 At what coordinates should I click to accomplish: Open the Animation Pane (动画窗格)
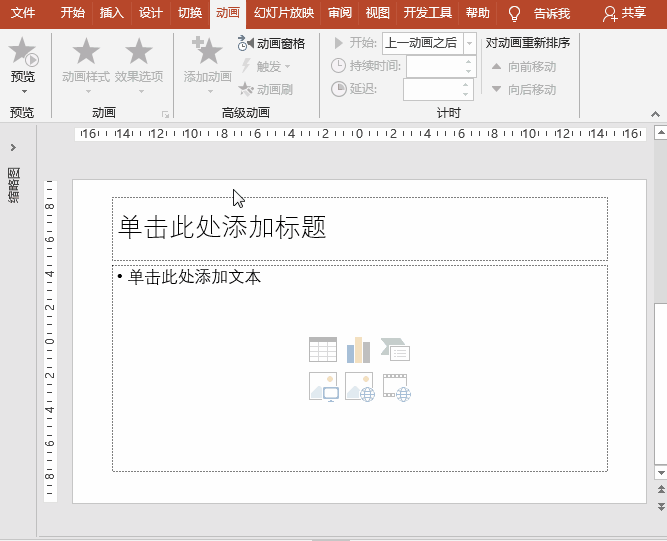[x=271, y=43]
